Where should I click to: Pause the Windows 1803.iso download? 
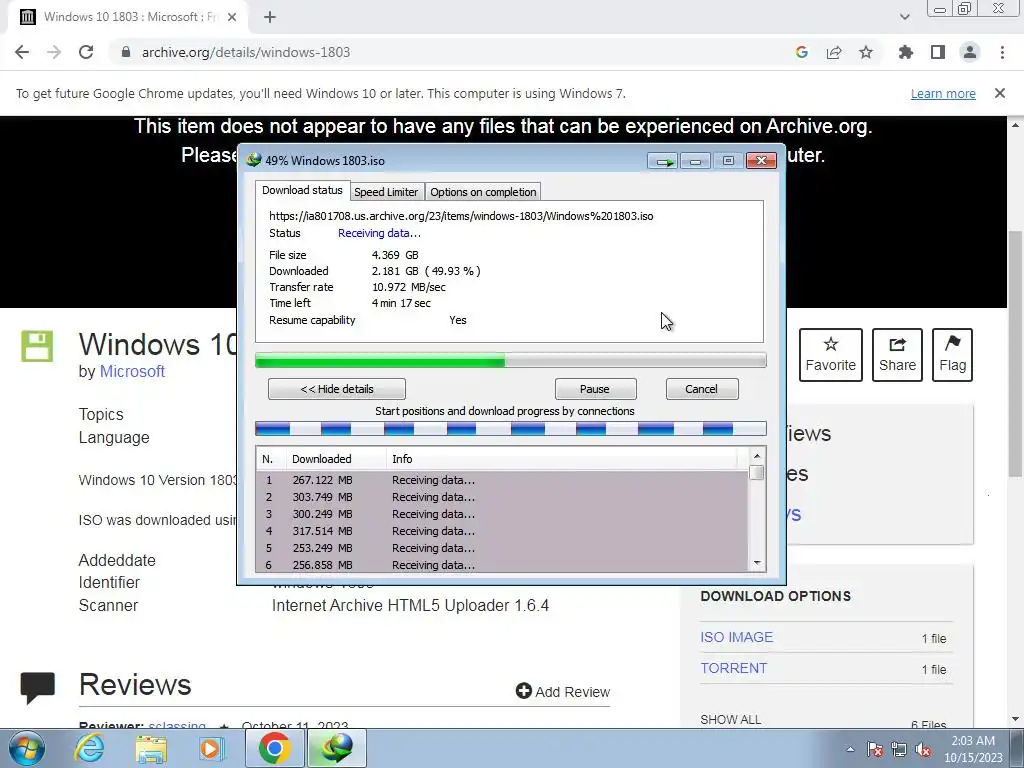[x=595, y=389]
